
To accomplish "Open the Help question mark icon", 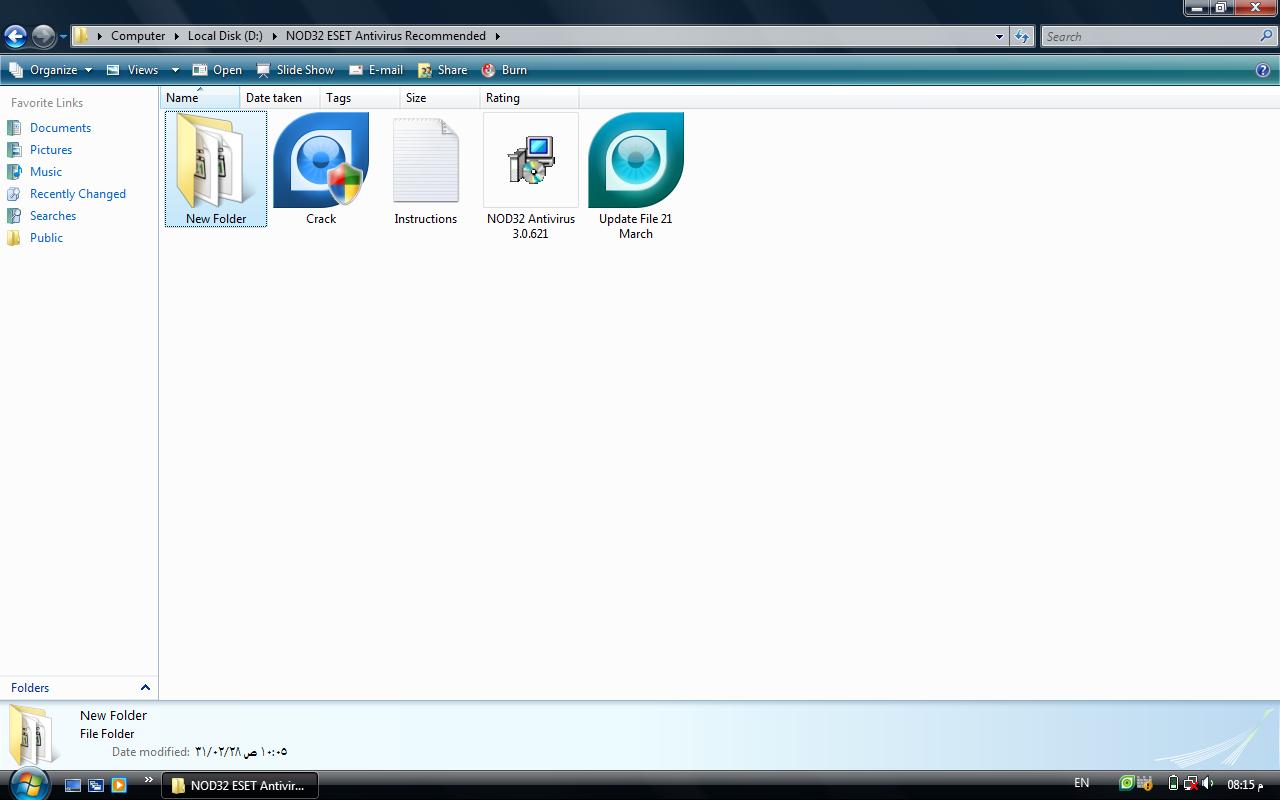I will tap(1263, 70).
